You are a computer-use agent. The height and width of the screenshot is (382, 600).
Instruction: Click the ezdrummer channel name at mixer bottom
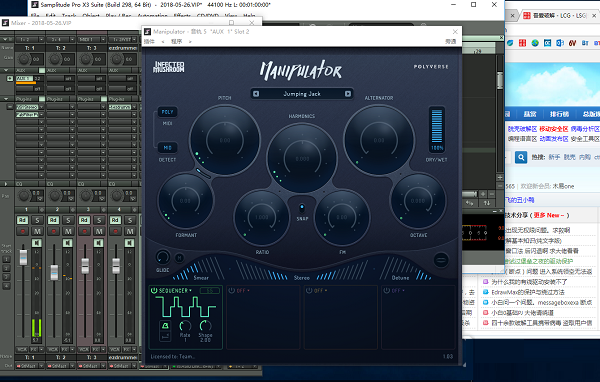[123, 357]
